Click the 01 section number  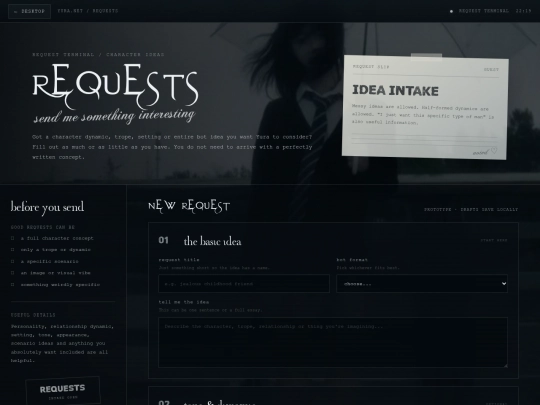click(164, 240)
